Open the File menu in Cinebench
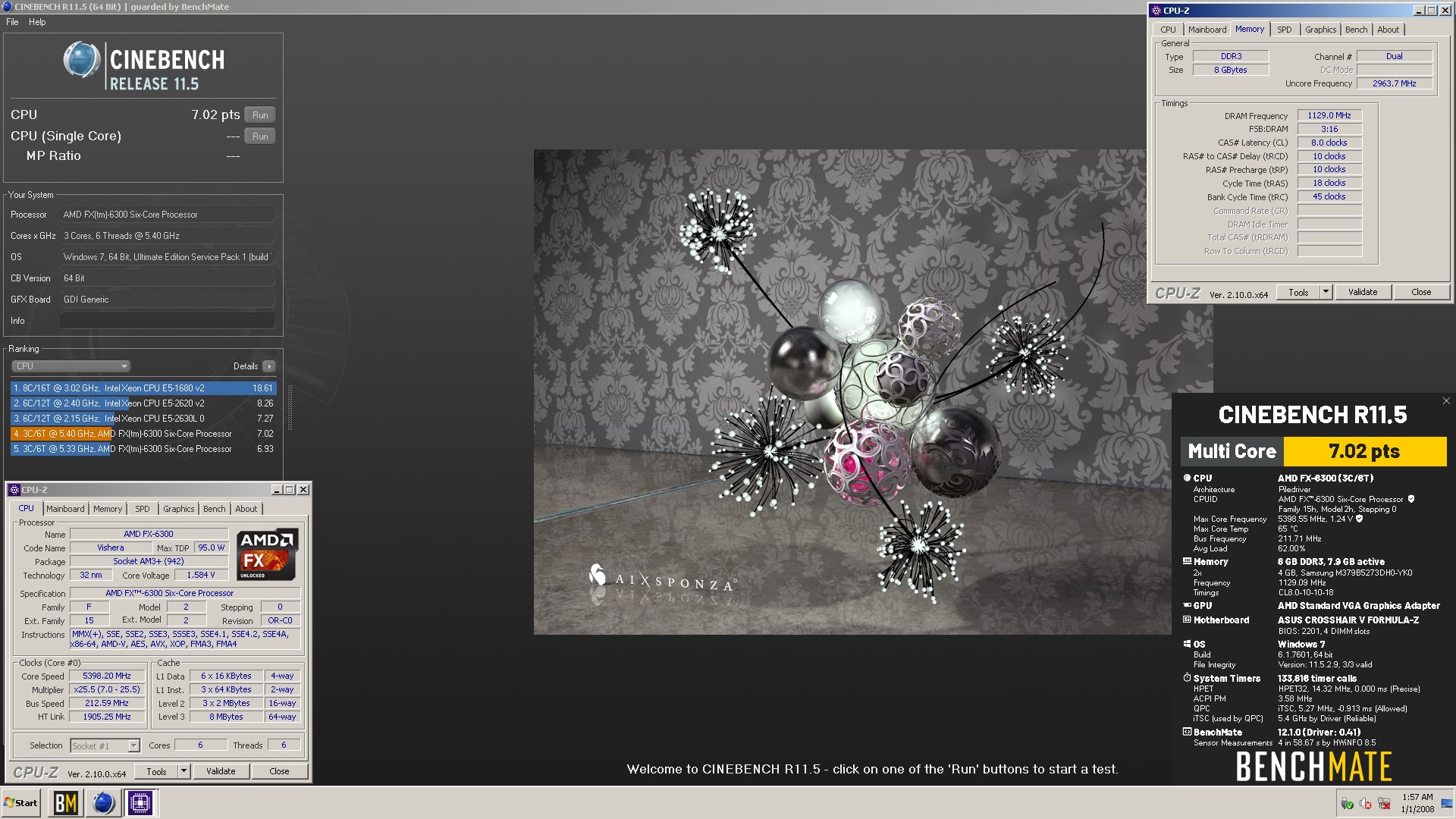The image size is (1456, 819). pyautogui.click(x=12, y=22)
